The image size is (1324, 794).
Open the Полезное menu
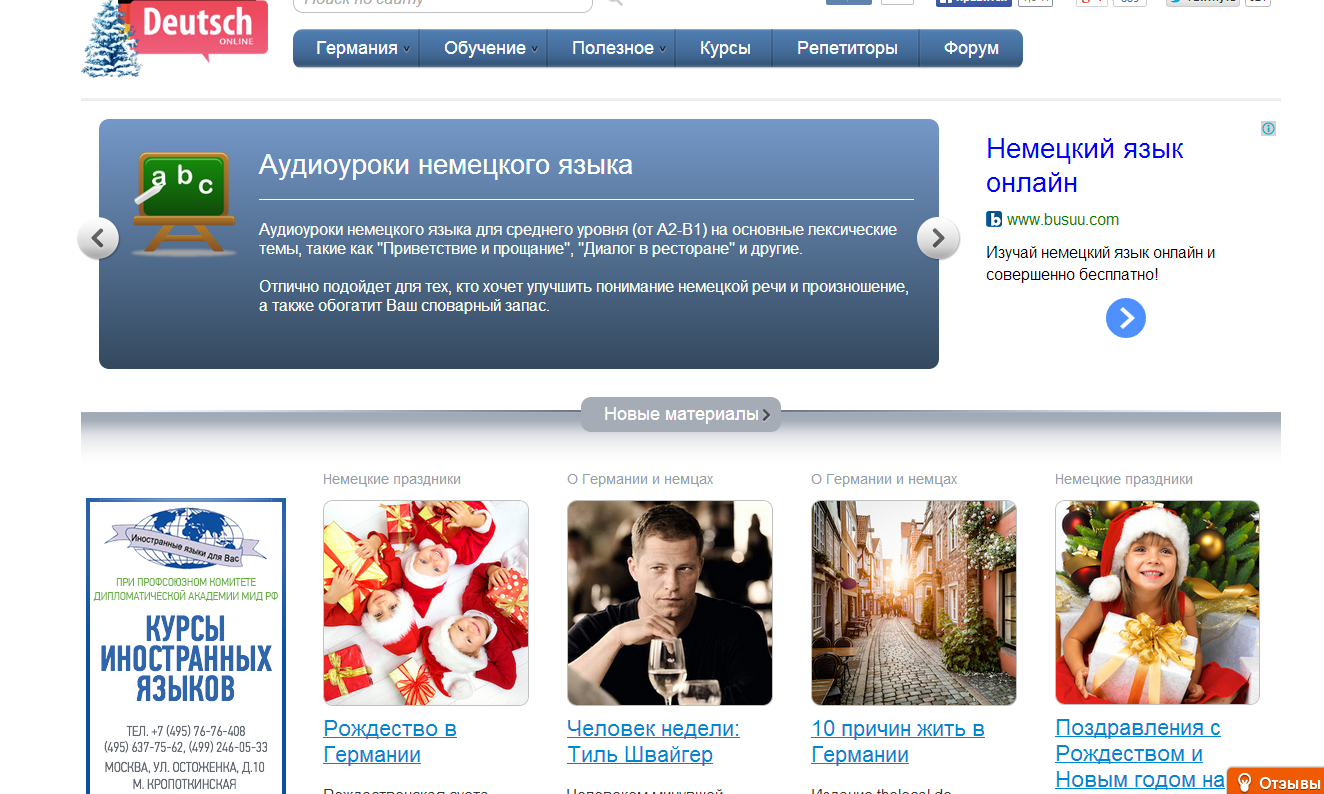tap(612, 48)
